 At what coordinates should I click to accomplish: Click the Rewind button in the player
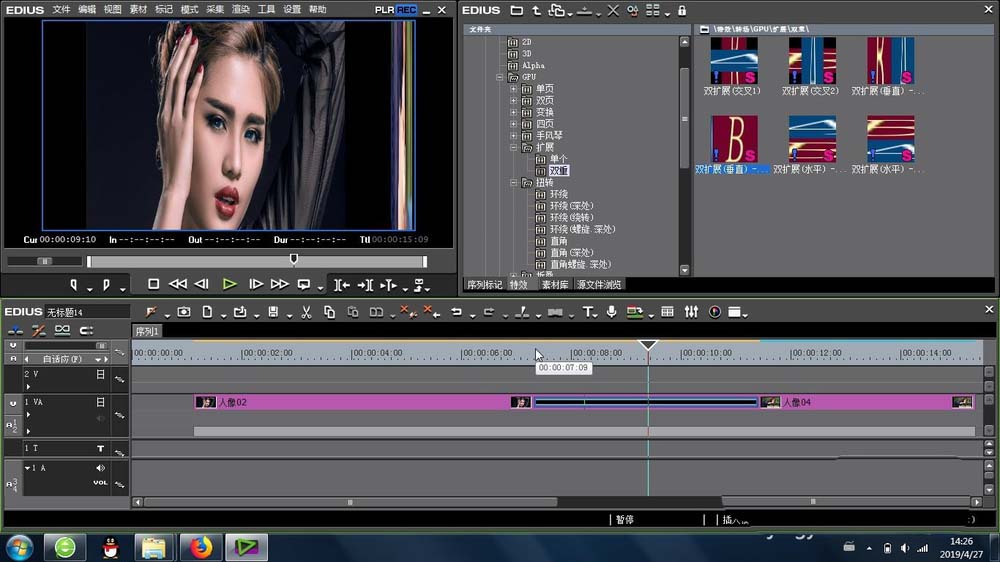[178, 285]
